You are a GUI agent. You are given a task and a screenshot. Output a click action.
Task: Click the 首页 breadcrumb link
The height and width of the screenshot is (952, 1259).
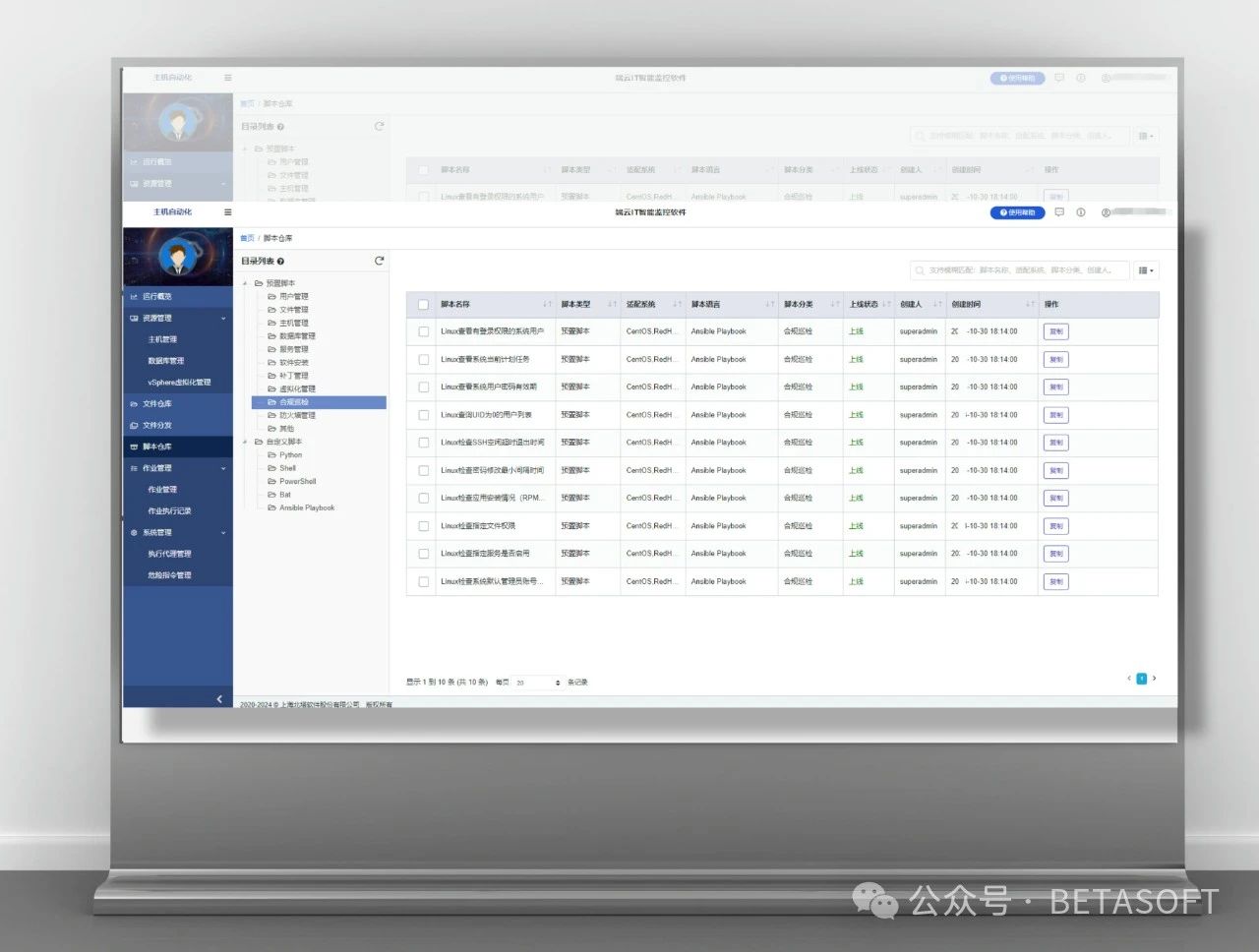click(x=247, y=238)
